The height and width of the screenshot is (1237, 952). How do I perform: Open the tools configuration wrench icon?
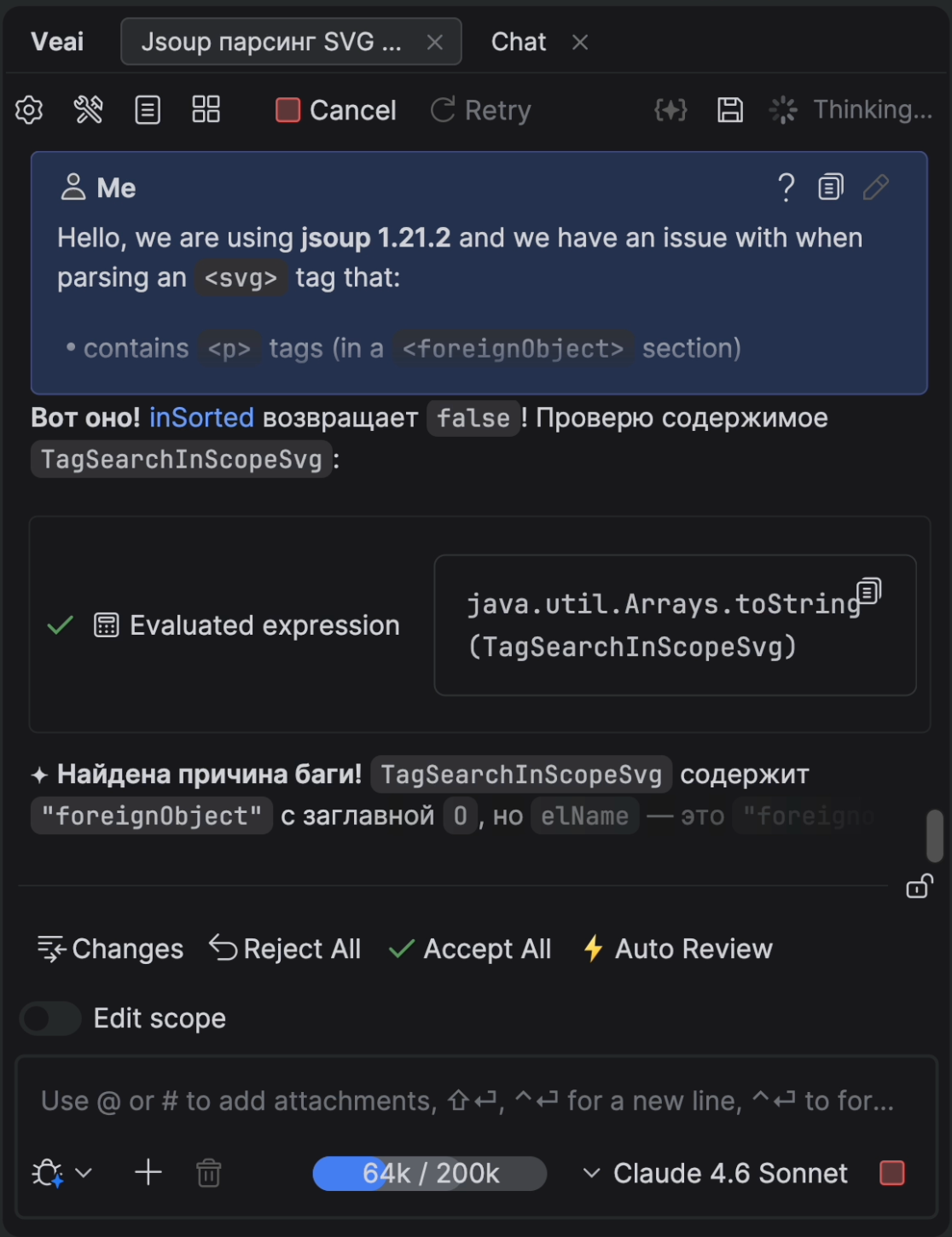(89, 109)
